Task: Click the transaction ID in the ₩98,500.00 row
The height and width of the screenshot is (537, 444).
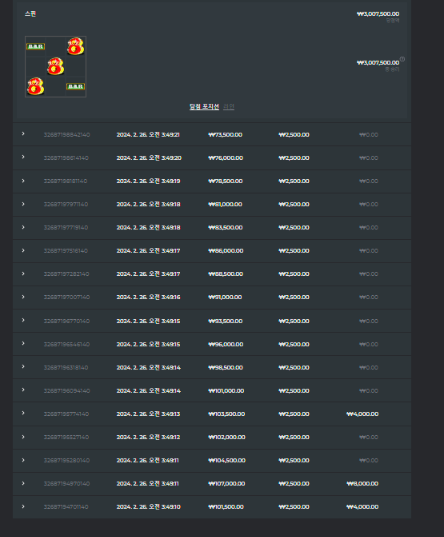Action: pyautogui.click(x=66, y=367)
